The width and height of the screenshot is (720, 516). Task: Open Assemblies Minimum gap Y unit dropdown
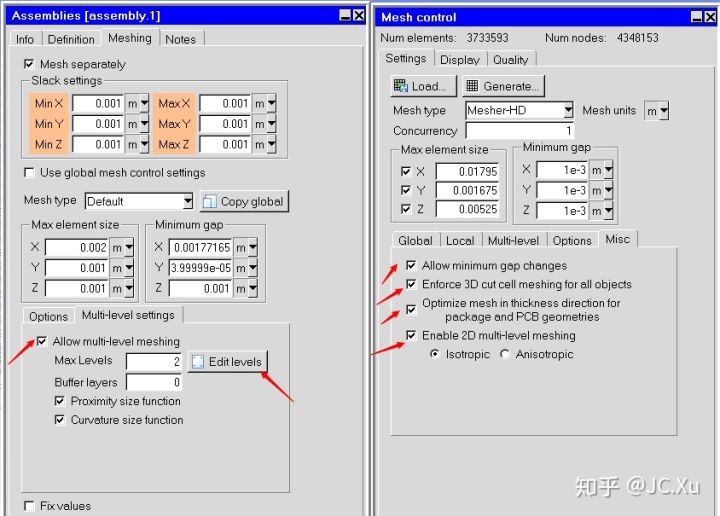tap(253, 268)
